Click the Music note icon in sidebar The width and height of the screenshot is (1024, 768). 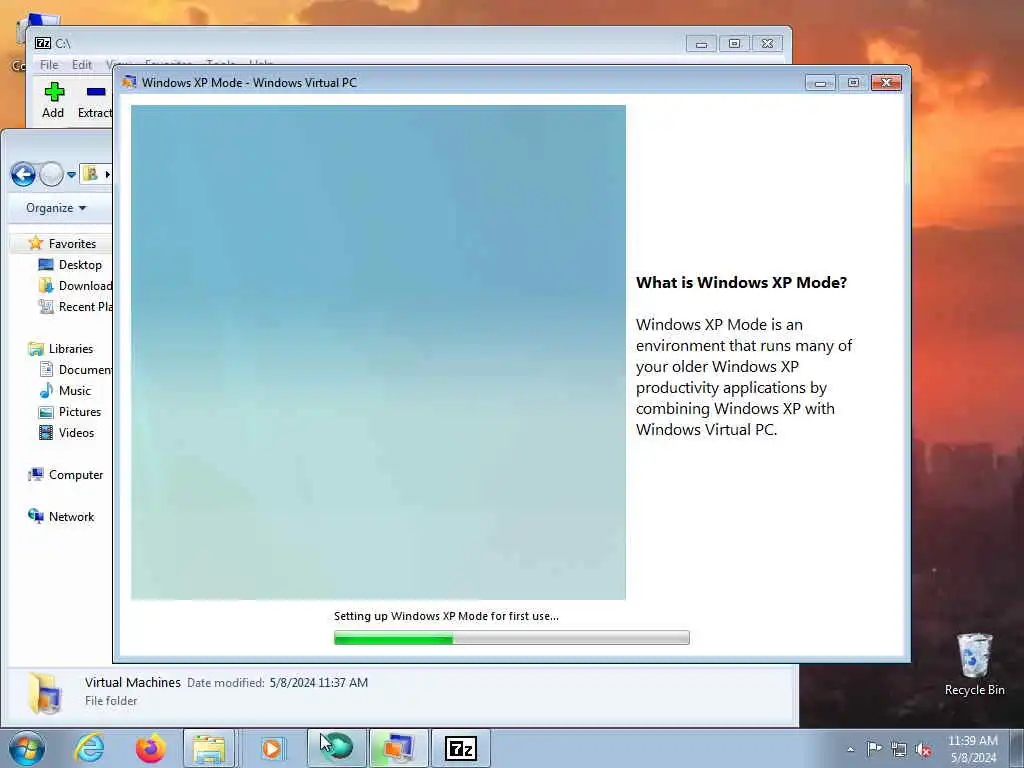tap(46, 391)
